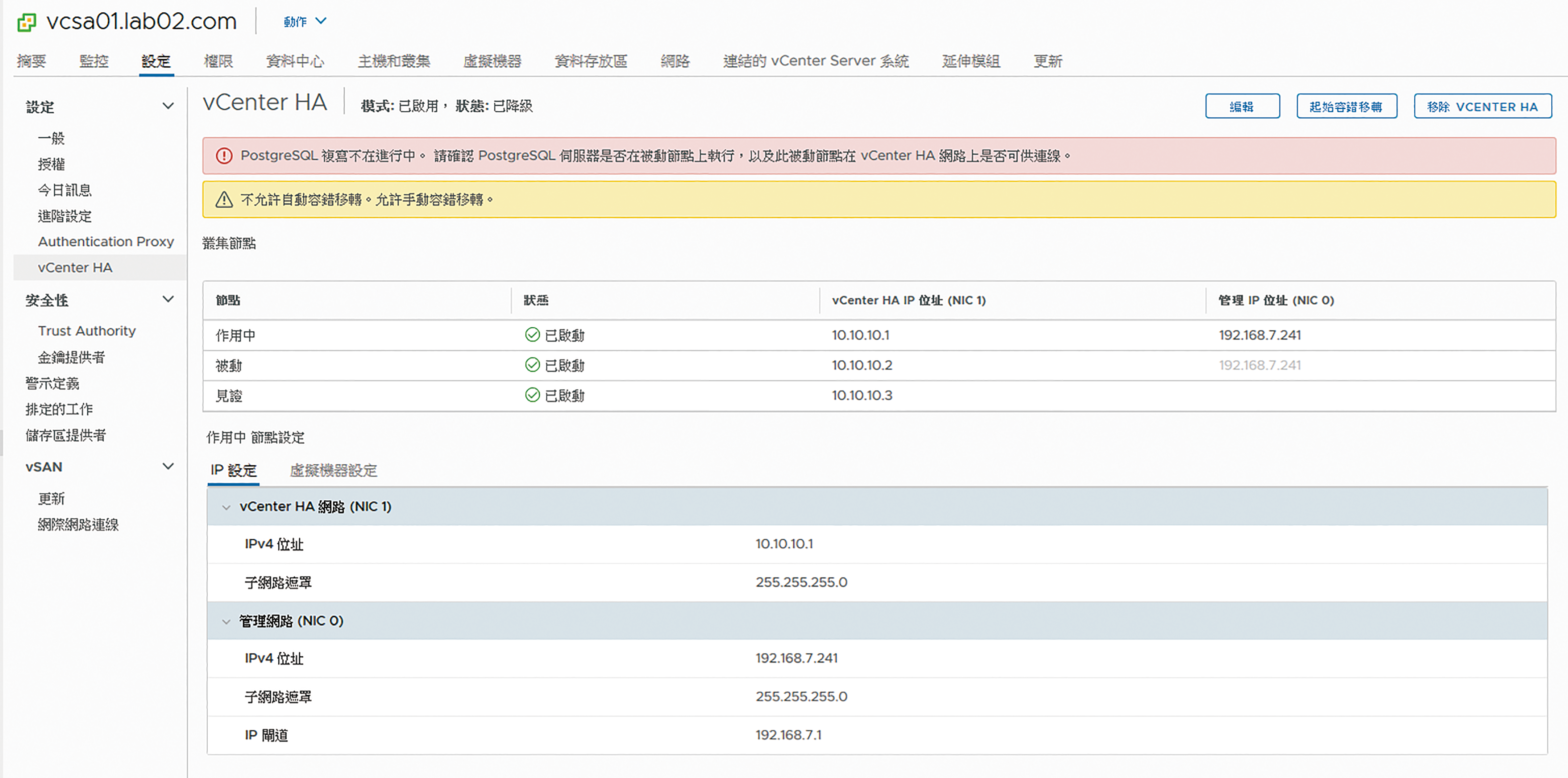Open Authentication Proxy in the sidebar
The image size is (1568, 778).
click(x=106, y=242)
